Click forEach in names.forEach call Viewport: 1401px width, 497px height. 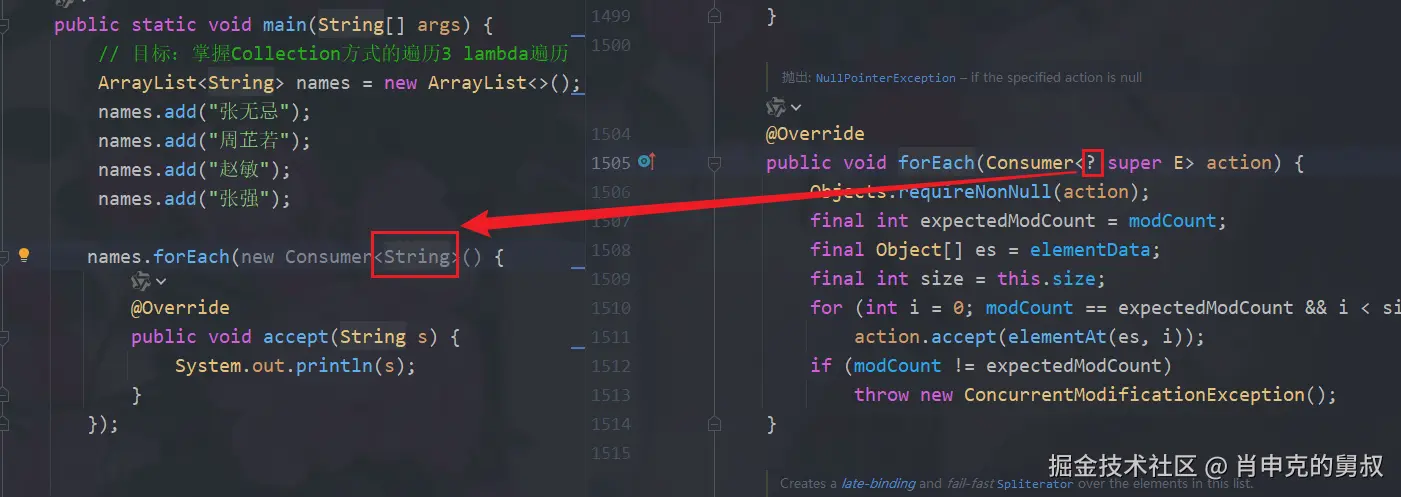tap(191, 257)
